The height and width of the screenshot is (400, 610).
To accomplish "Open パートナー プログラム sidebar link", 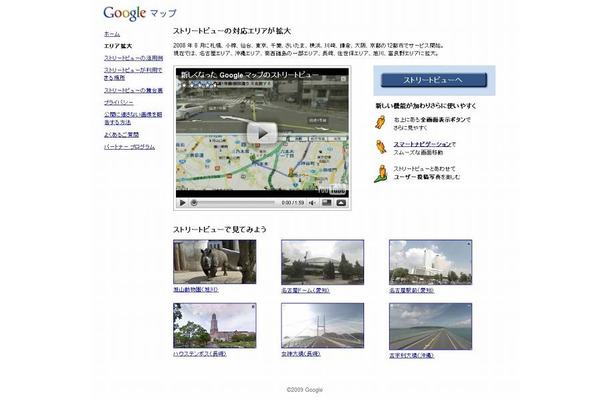I will point(130,147).
